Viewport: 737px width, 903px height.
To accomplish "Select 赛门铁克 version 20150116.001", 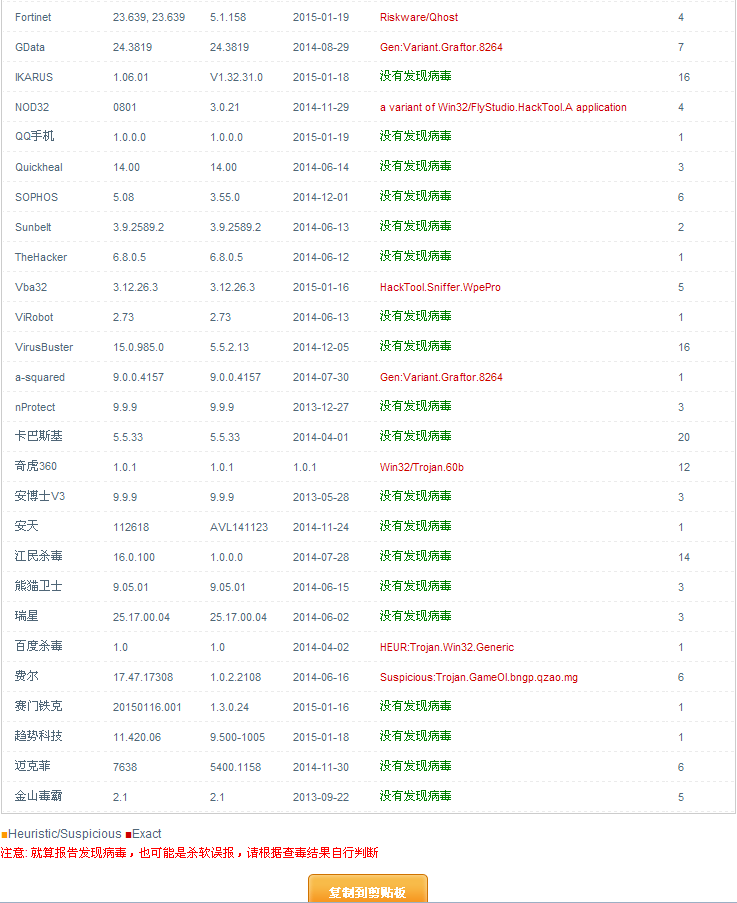I will pyautogui.click(x=147, y=707).
